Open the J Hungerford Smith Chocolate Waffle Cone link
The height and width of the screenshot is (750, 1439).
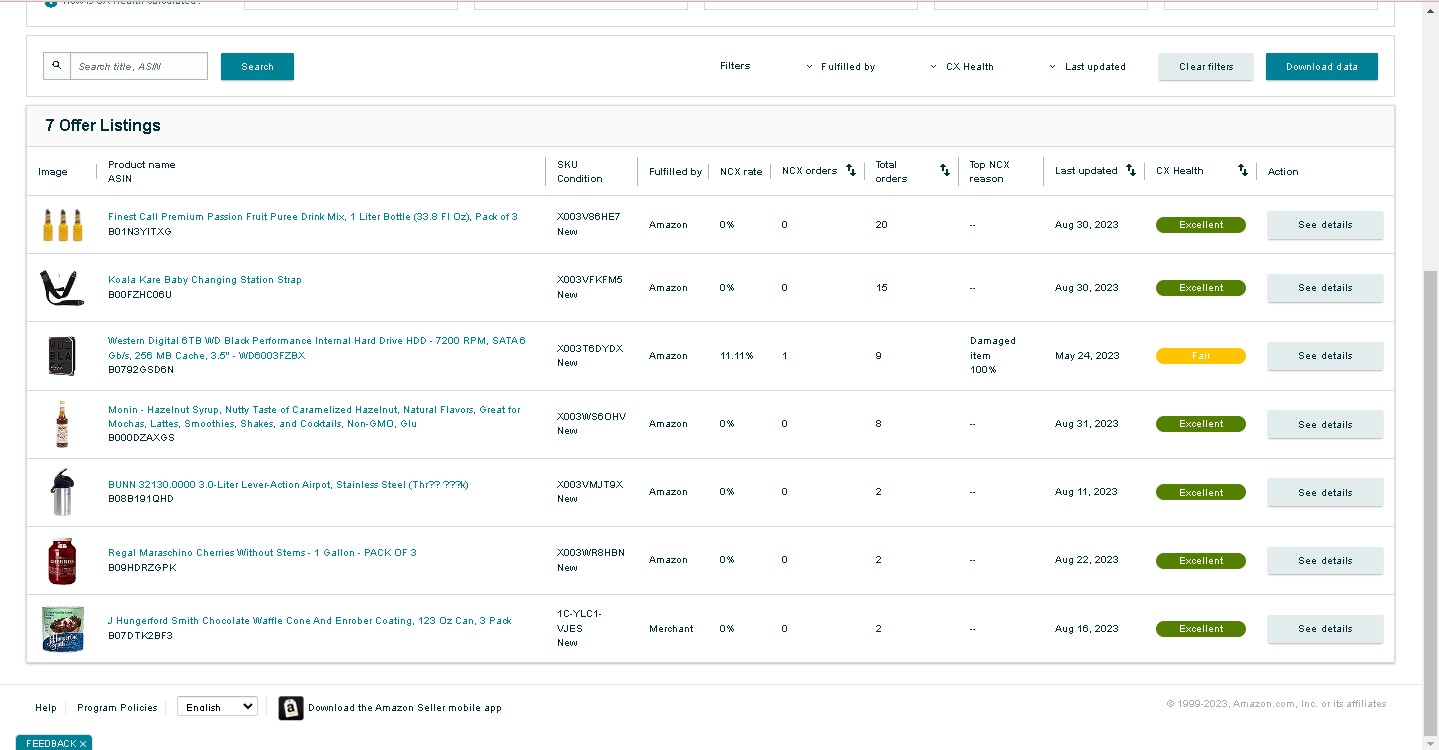[x=309, y=621]
